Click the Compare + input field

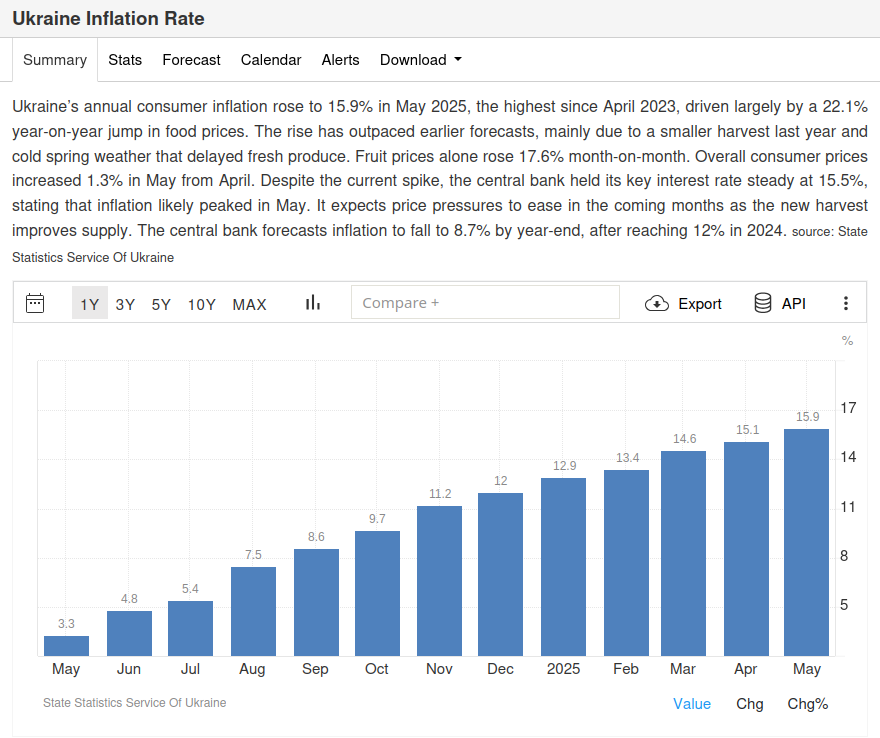point(485,302)
